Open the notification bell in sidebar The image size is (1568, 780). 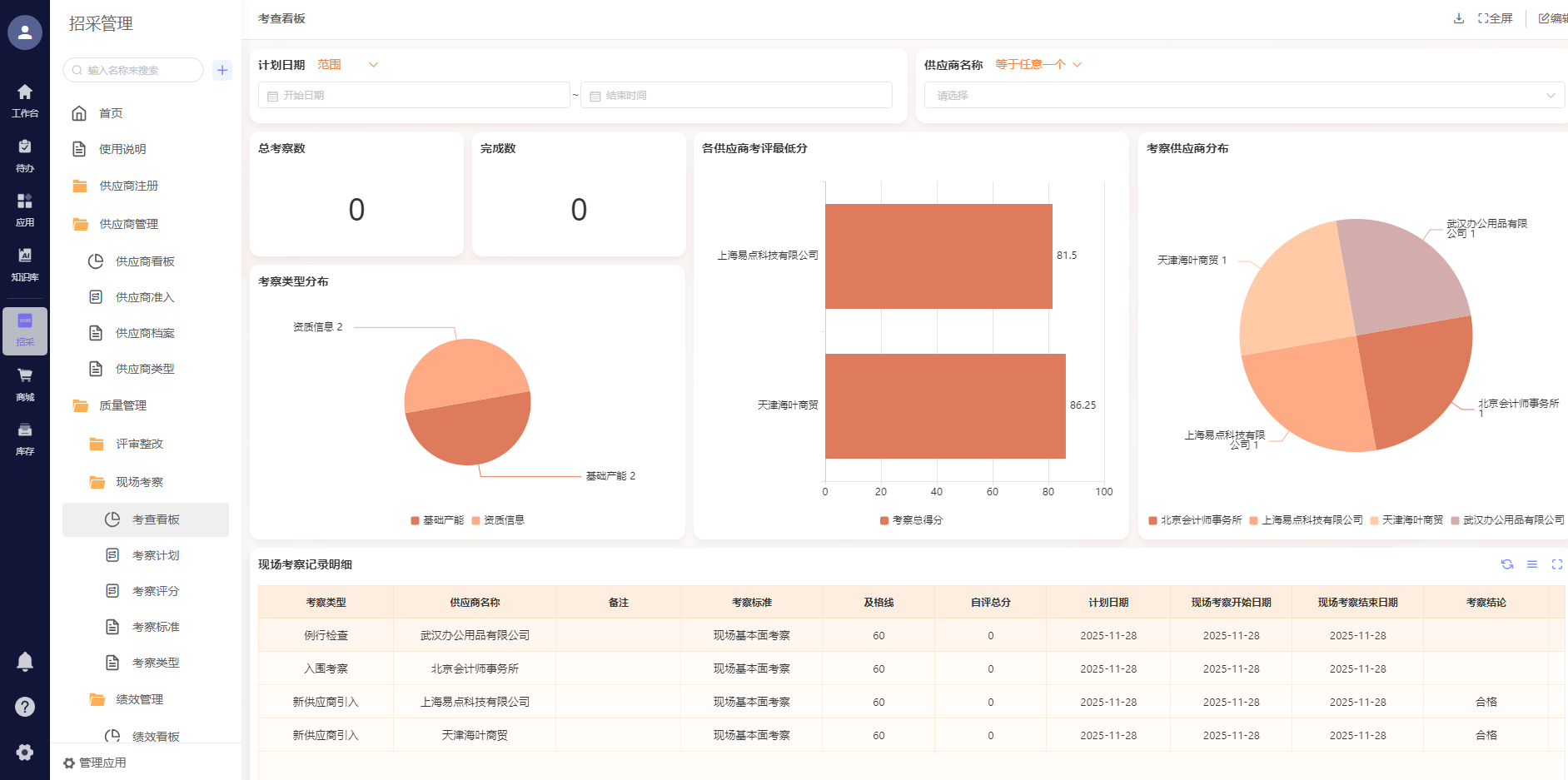pyautogui.click(x=25, y=662)
